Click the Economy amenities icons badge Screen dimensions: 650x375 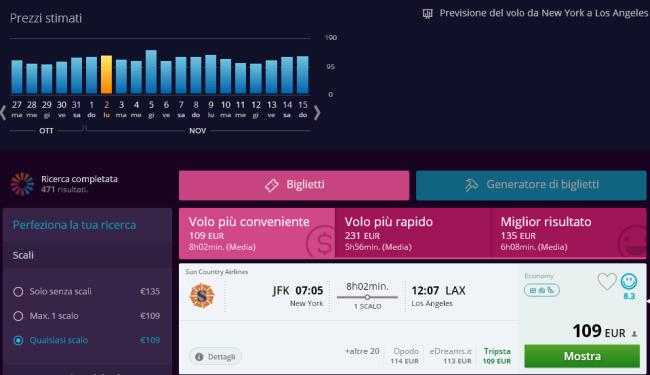[x=542, y=290]
